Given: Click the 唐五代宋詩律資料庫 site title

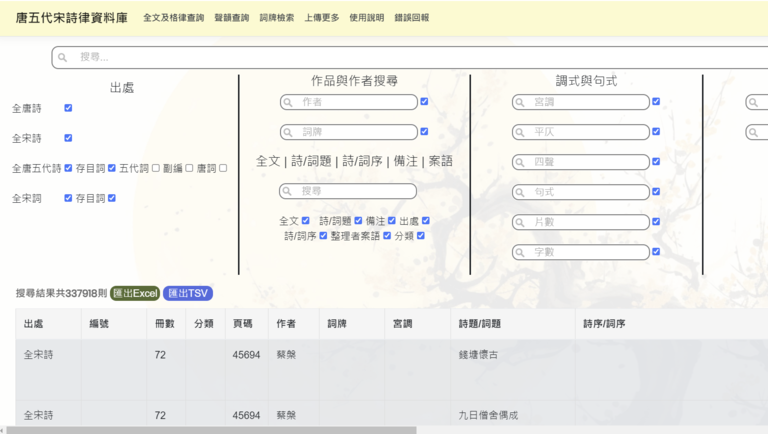Looking at the screenshot, I should click(70, 18).
